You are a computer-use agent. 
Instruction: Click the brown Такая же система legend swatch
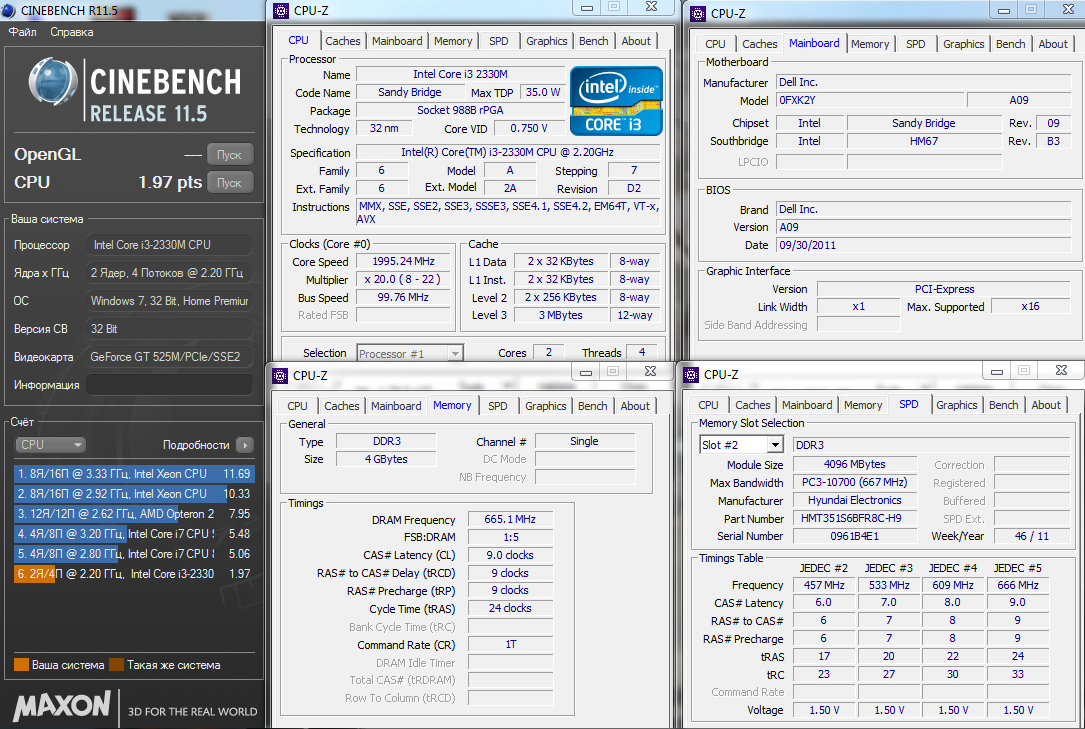click(x=116, y=665)
